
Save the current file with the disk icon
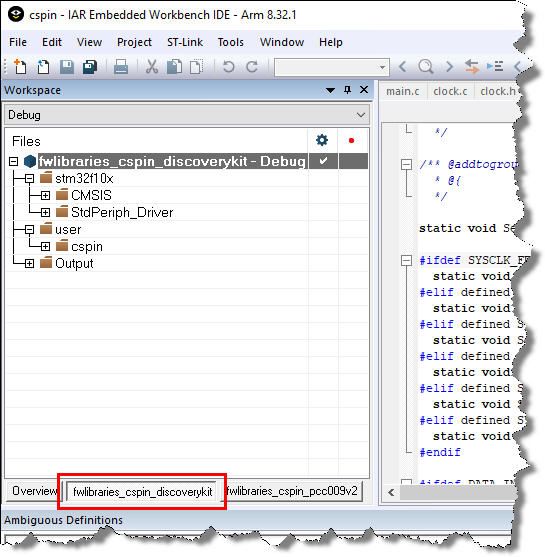[x=66, y=66]
